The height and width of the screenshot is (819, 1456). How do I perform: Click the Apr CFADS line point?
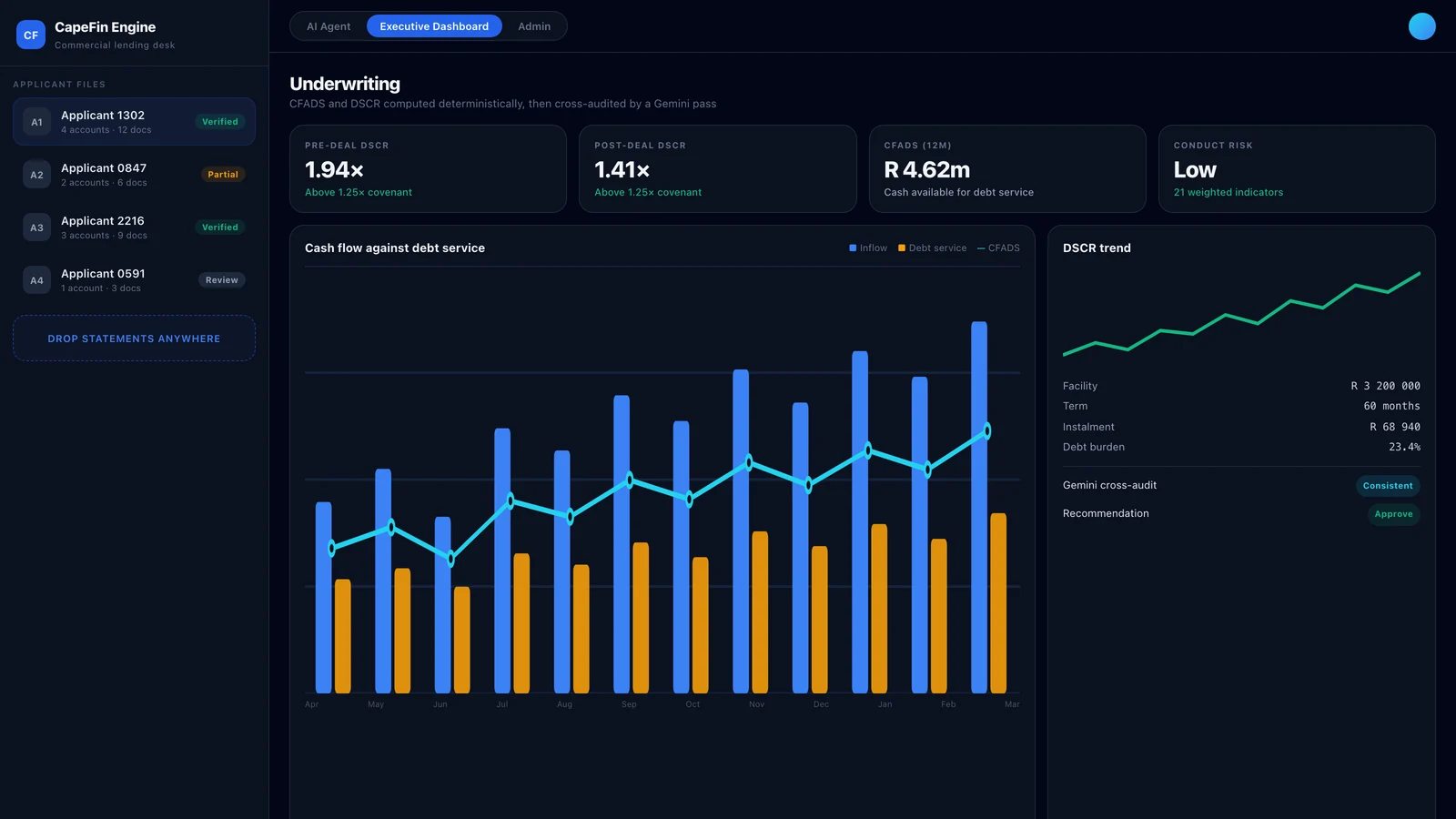[332, 548]
